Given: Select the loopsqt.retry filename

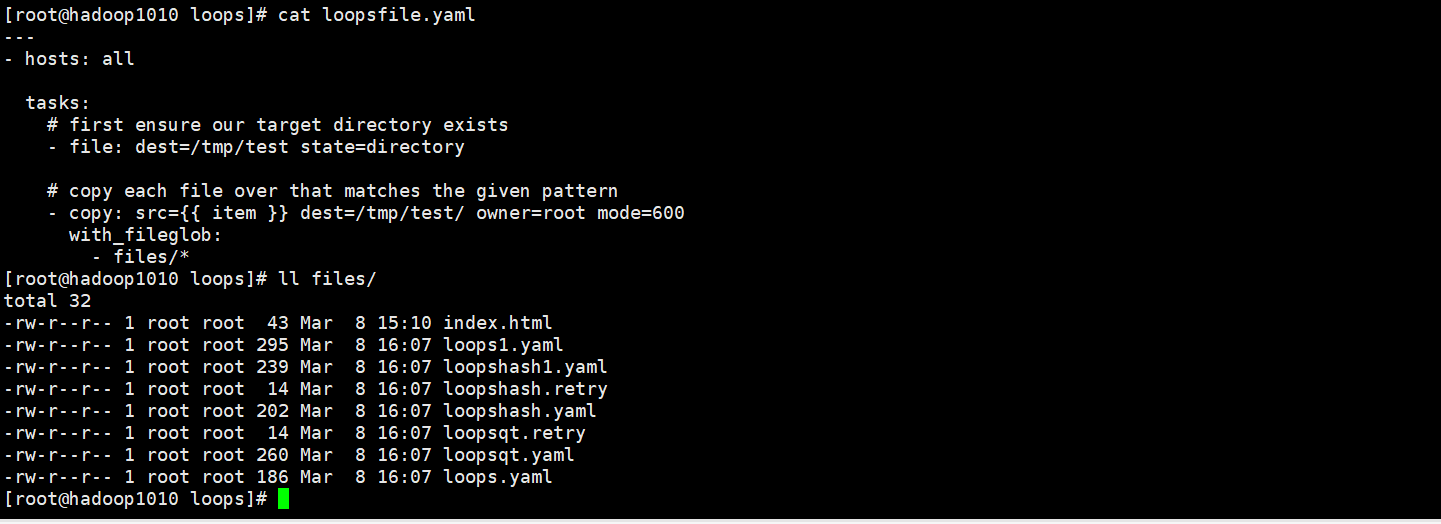Looking at the screenshot, I should pos(514,433).
